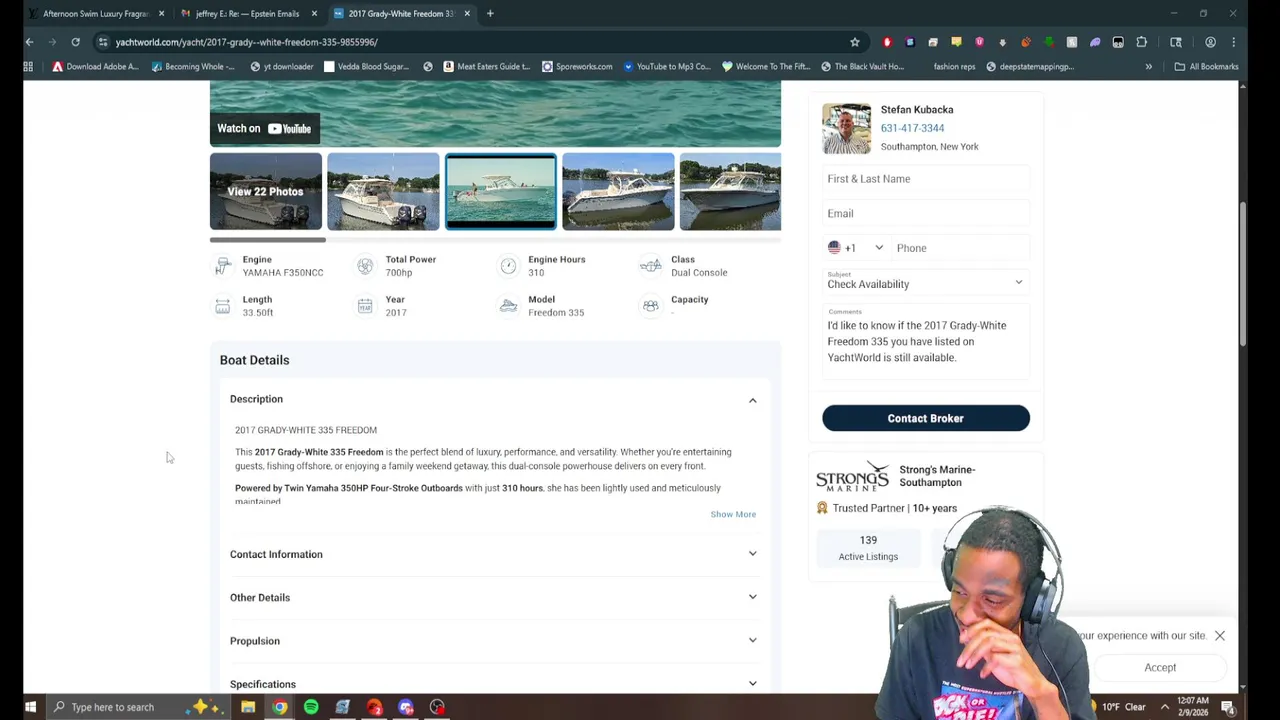Screen dimensions: 1280x720
Task: Select the highlighted aerial boat thumbnail
Action: pyautogui.click(x=501, y=191)
